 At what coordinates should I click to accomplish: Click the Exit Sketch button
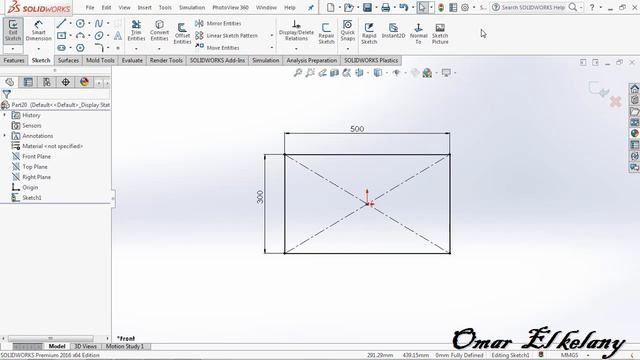point(13,31)
